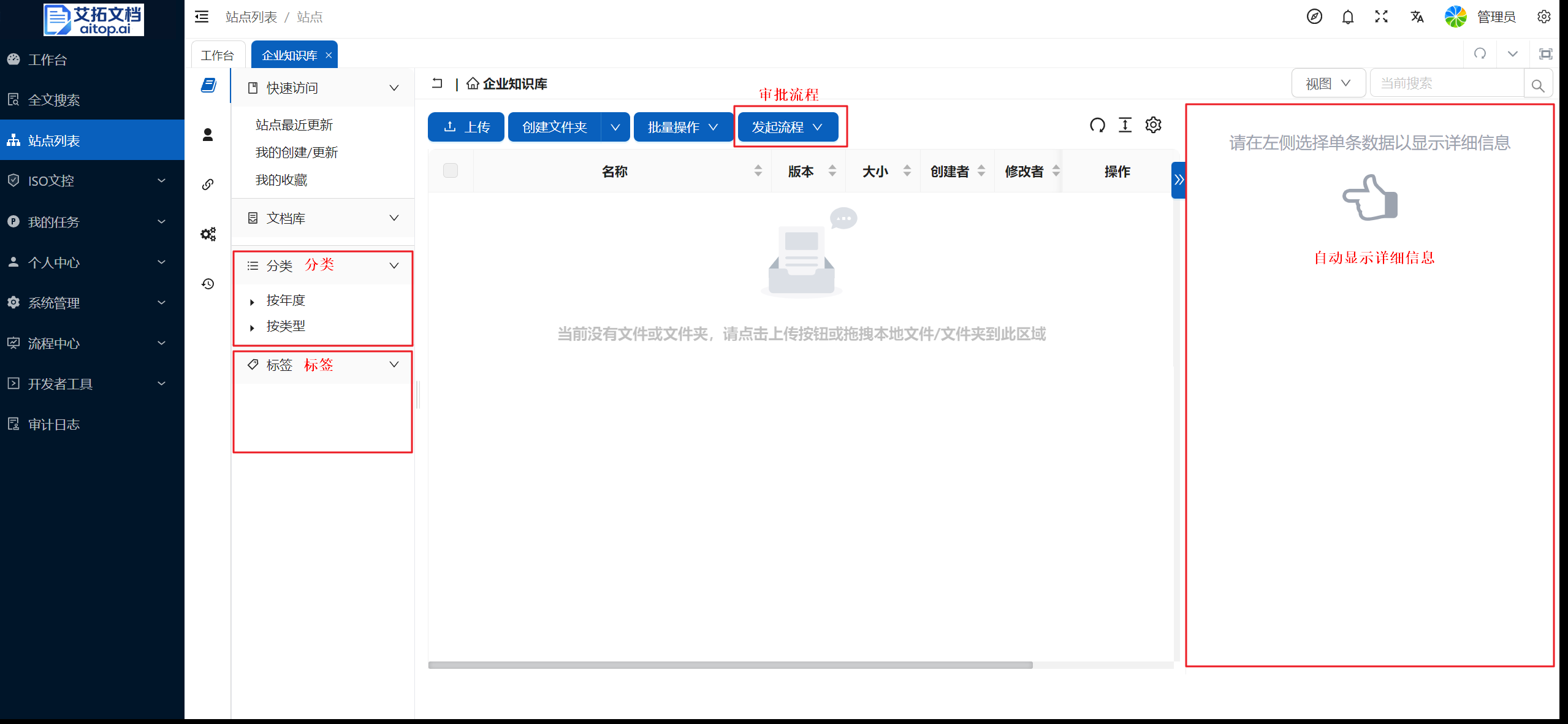Screen dimensions: 1568x724
Task: Open the 视图 dropdown
Action: (1328, 83)
